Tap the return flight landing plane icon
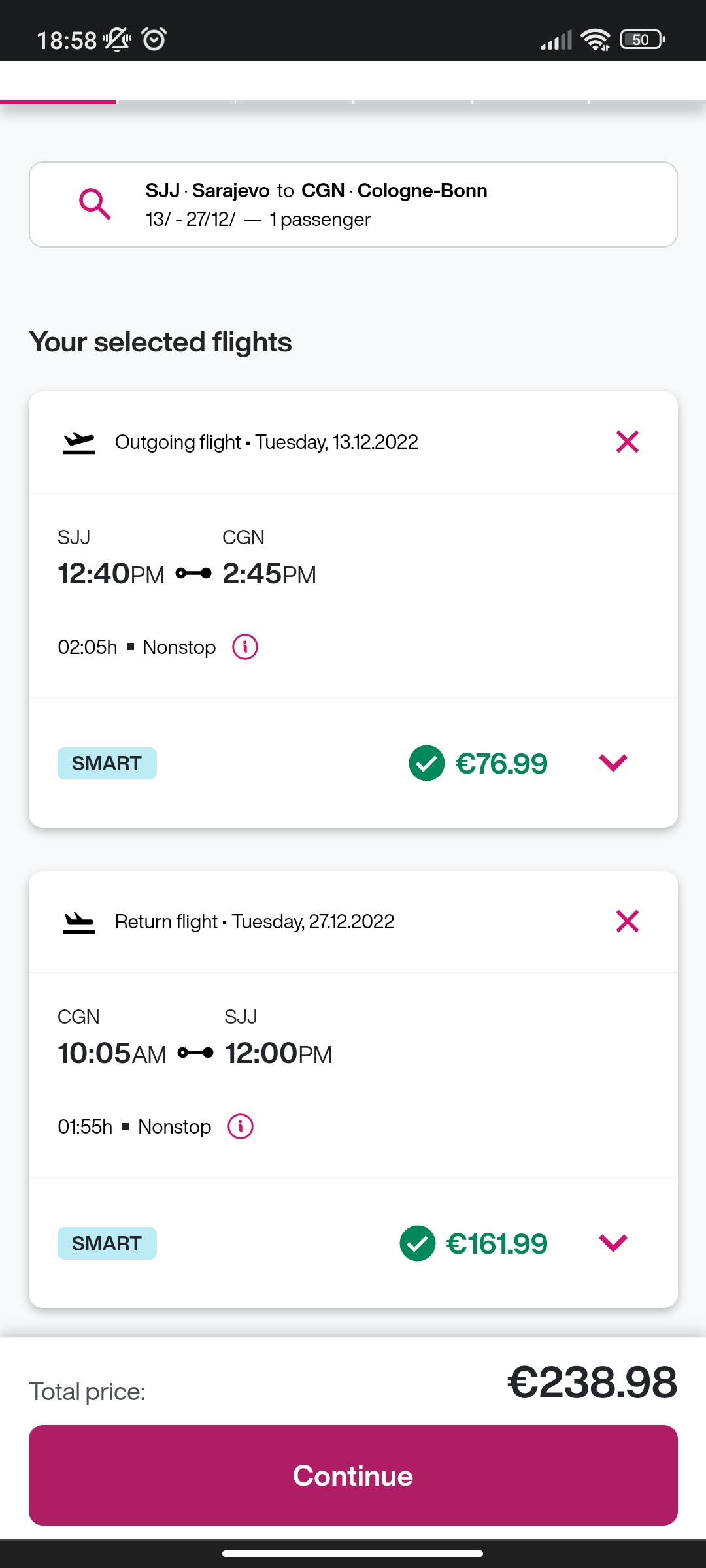The height and width of the screenshot is (1568, 706). (x=79, y=922)
